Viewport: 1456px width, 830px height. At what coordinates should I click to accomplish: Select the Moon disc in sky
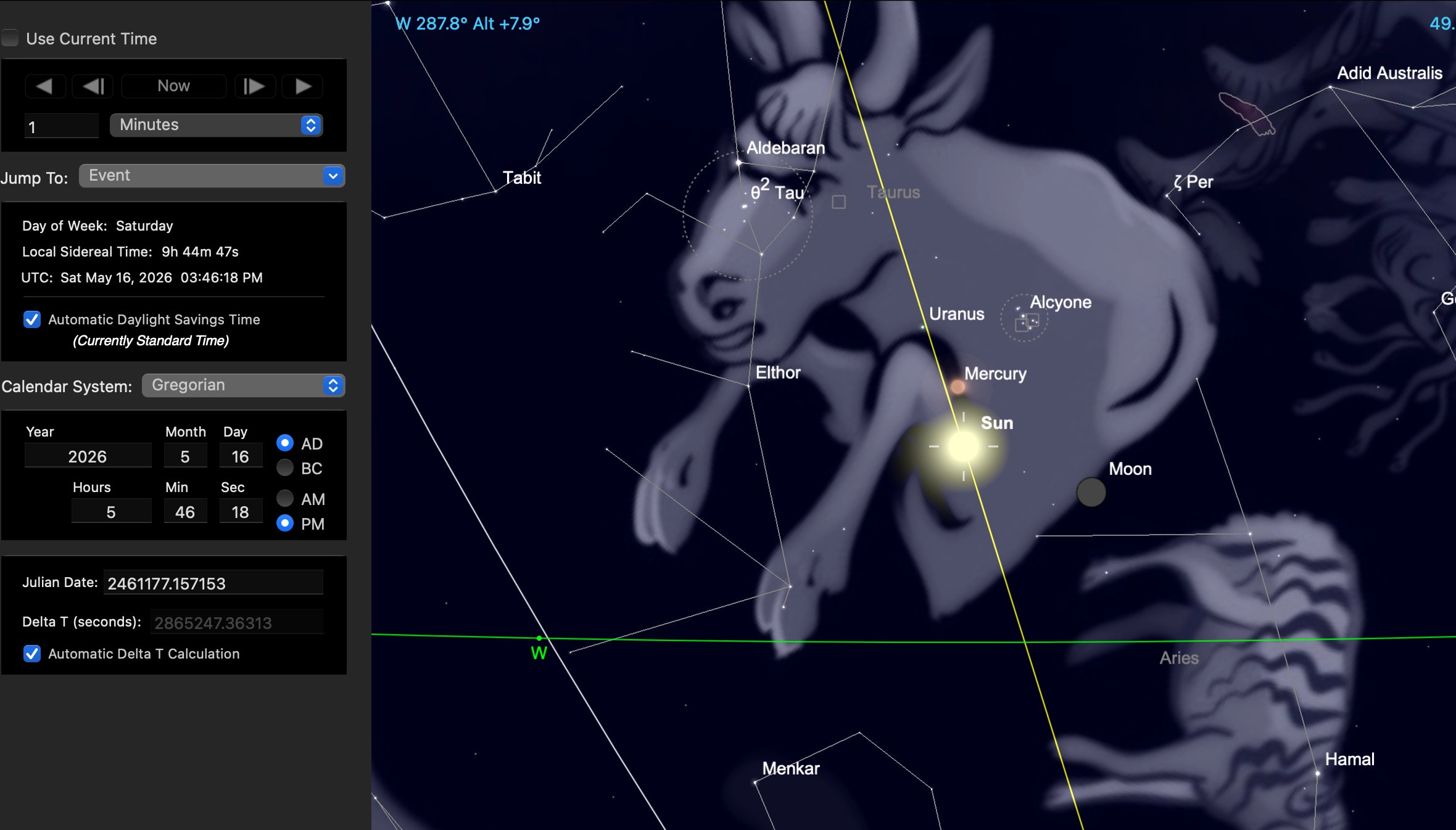click(x=1091, y=492)
